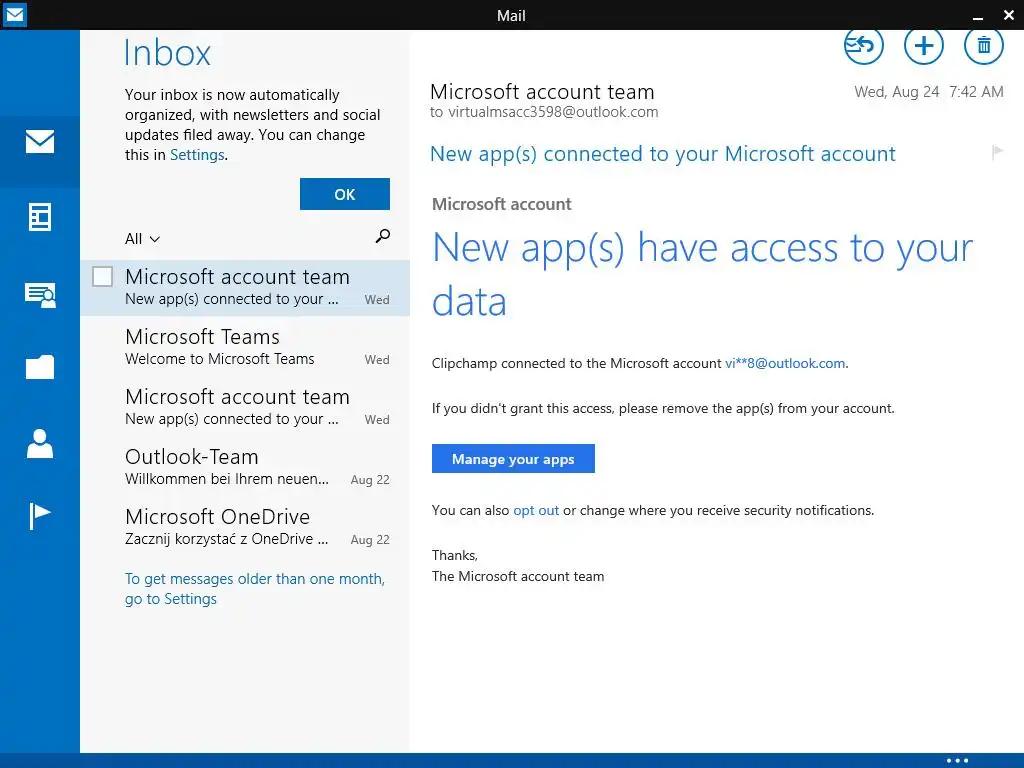Click the OK button

345,194
